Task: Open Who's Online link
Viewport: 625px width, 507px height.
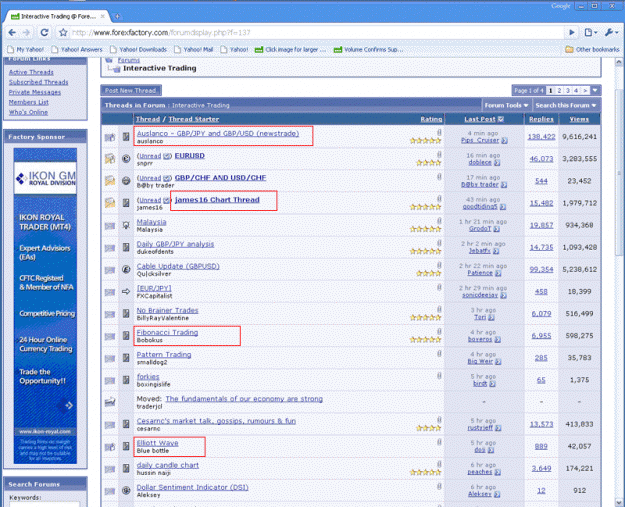Action: point(28,112)
